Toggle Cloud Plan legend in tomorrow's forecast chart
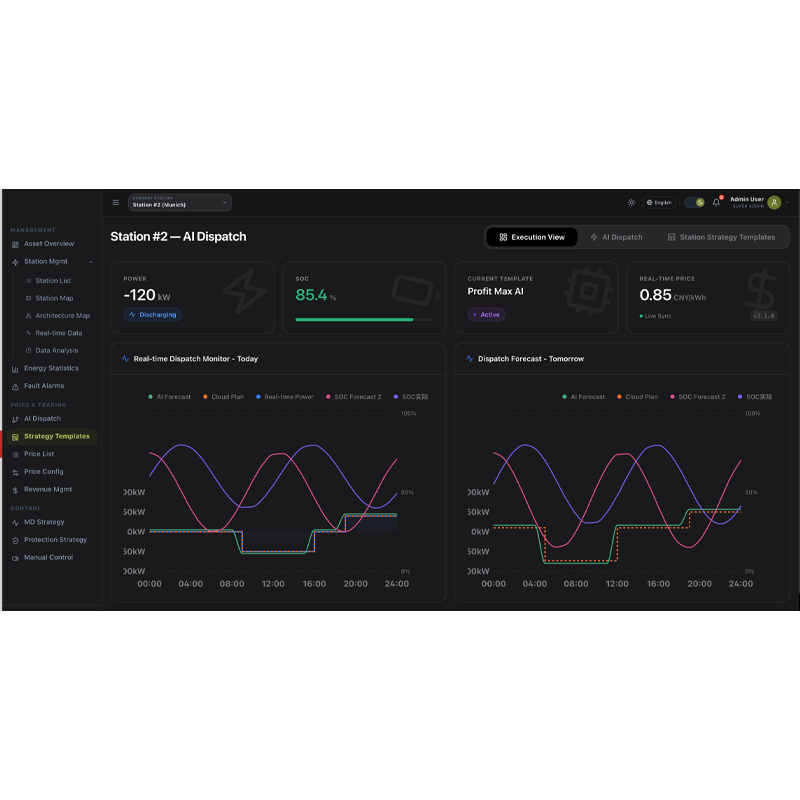Viewport: 800px width, 800px height. pyautogui.click(x=637, y=396)
